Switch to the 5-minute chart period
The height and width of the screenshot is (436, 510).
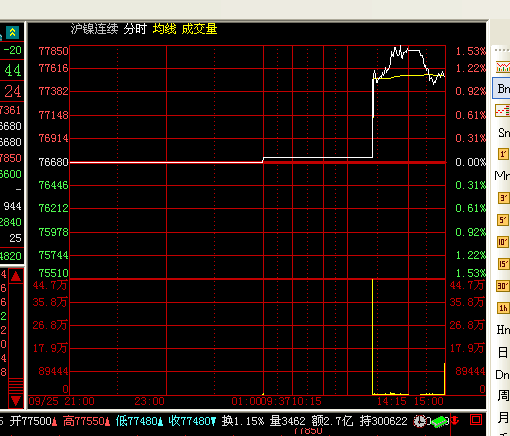click(x=503, y=220)
